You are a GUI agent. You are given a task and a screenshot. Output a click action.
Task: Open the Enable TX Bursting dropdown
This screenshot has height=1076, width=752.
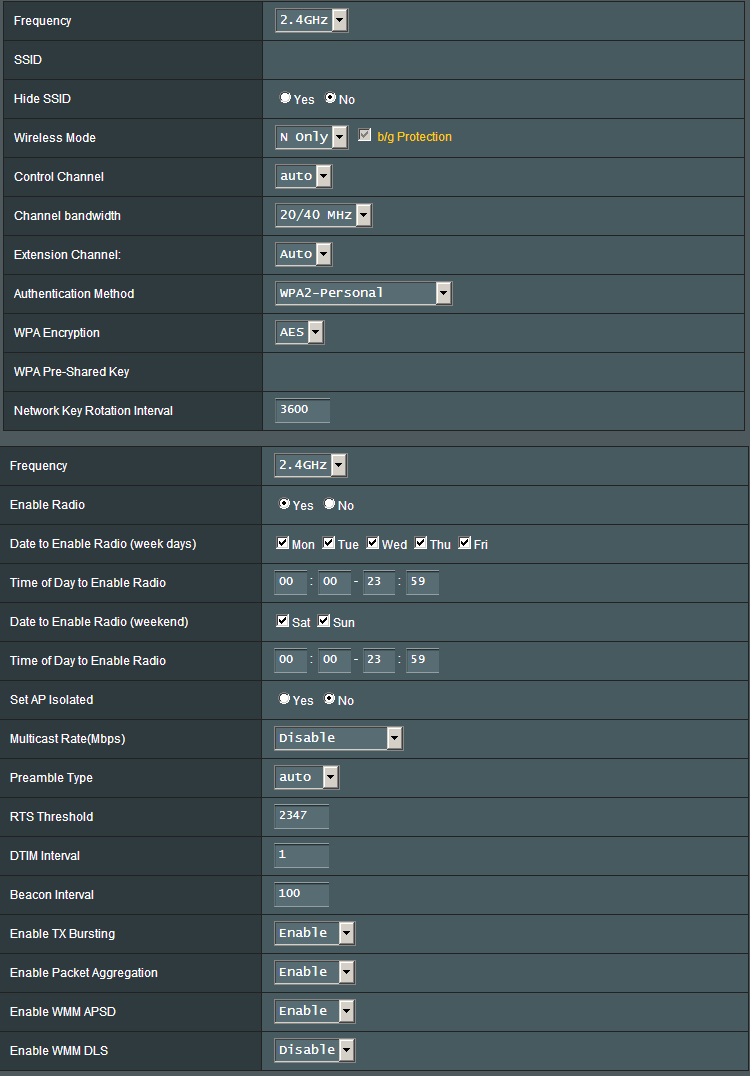tap(314, 933)
